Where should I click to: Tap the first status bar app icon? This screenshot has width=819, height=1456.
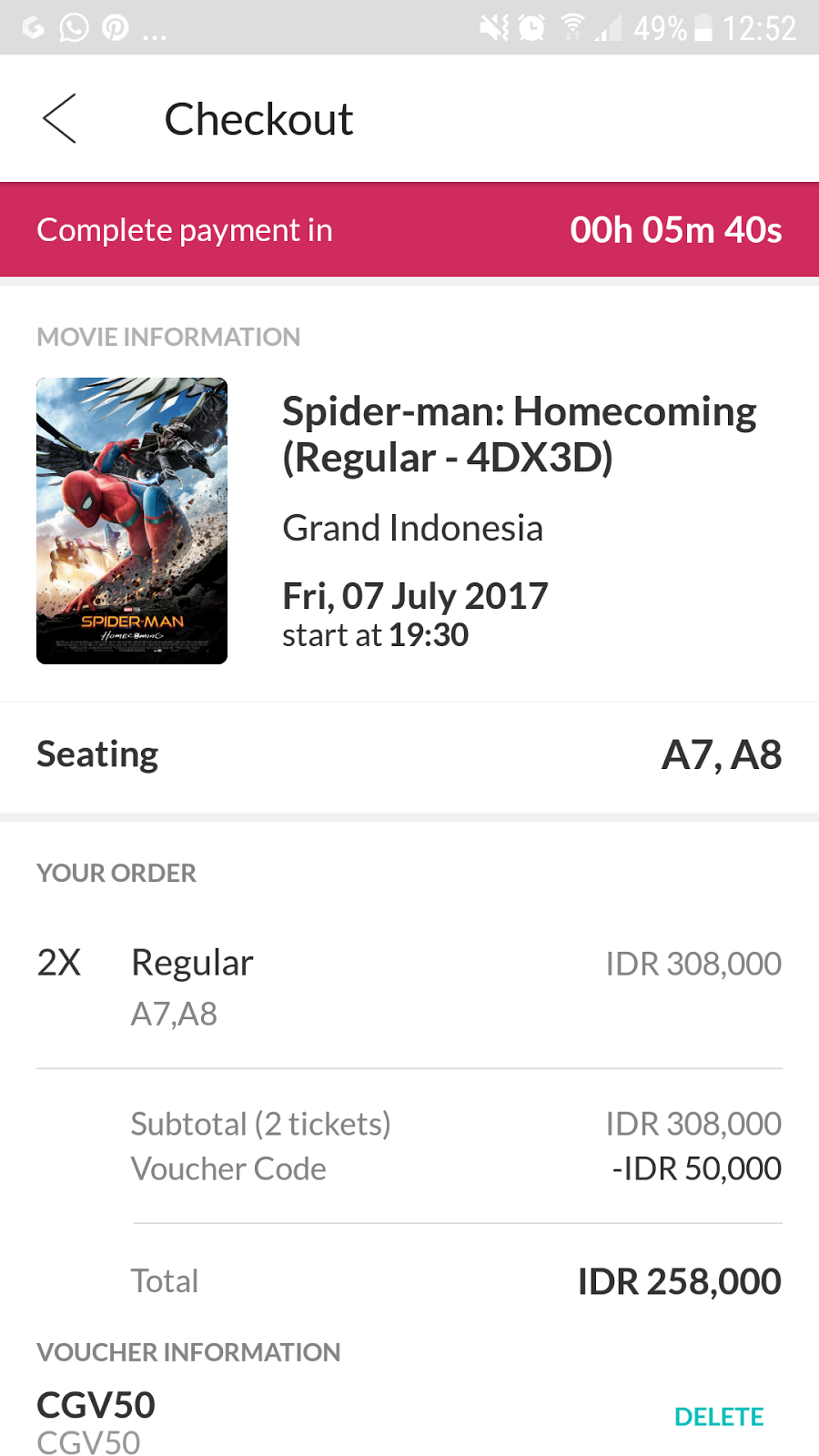34,28
